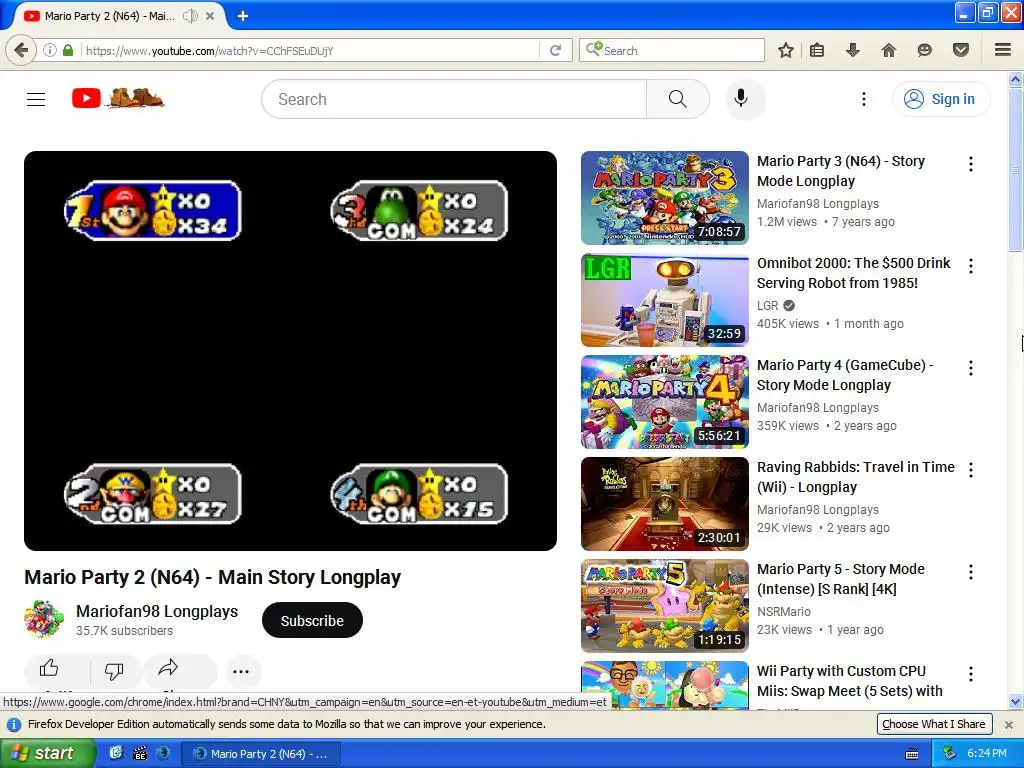Open options for Wii Party video
This screenshot has height=768, width=1024.
point(970,674)
